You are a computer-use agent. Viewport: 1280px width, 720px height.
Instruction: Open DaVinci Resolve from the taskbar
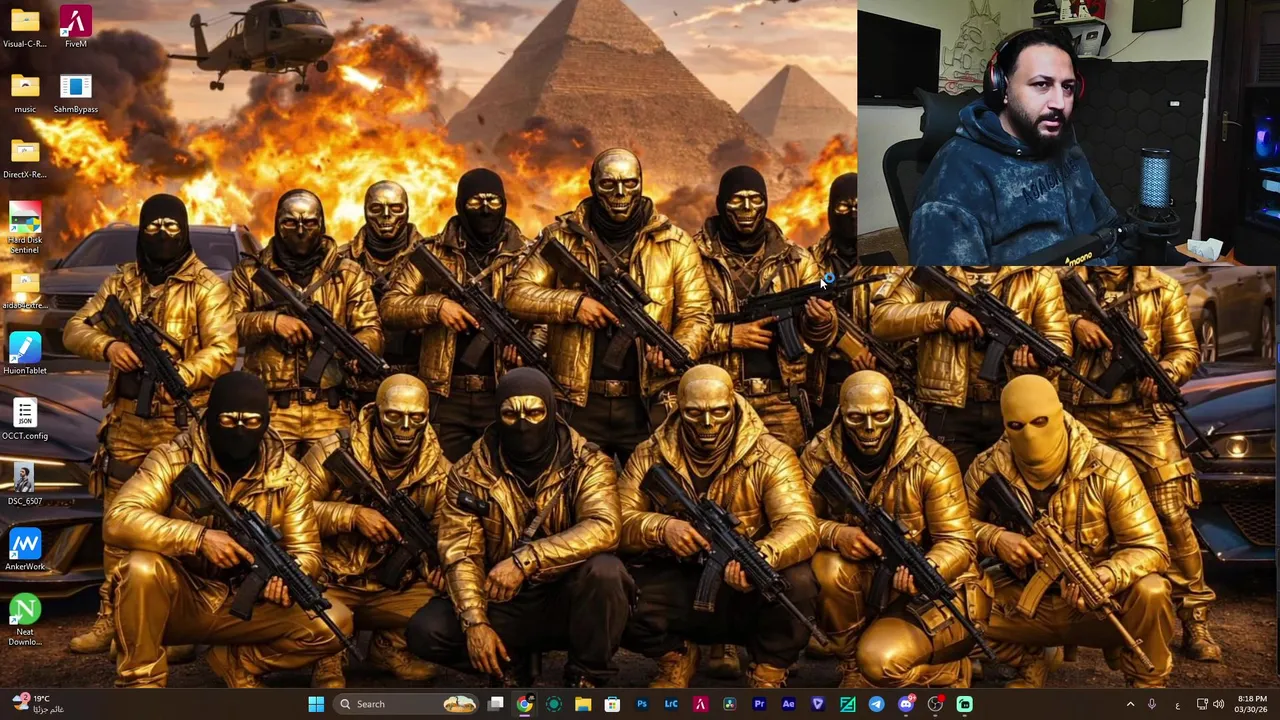pyautogui.click(x=729, y=704)
